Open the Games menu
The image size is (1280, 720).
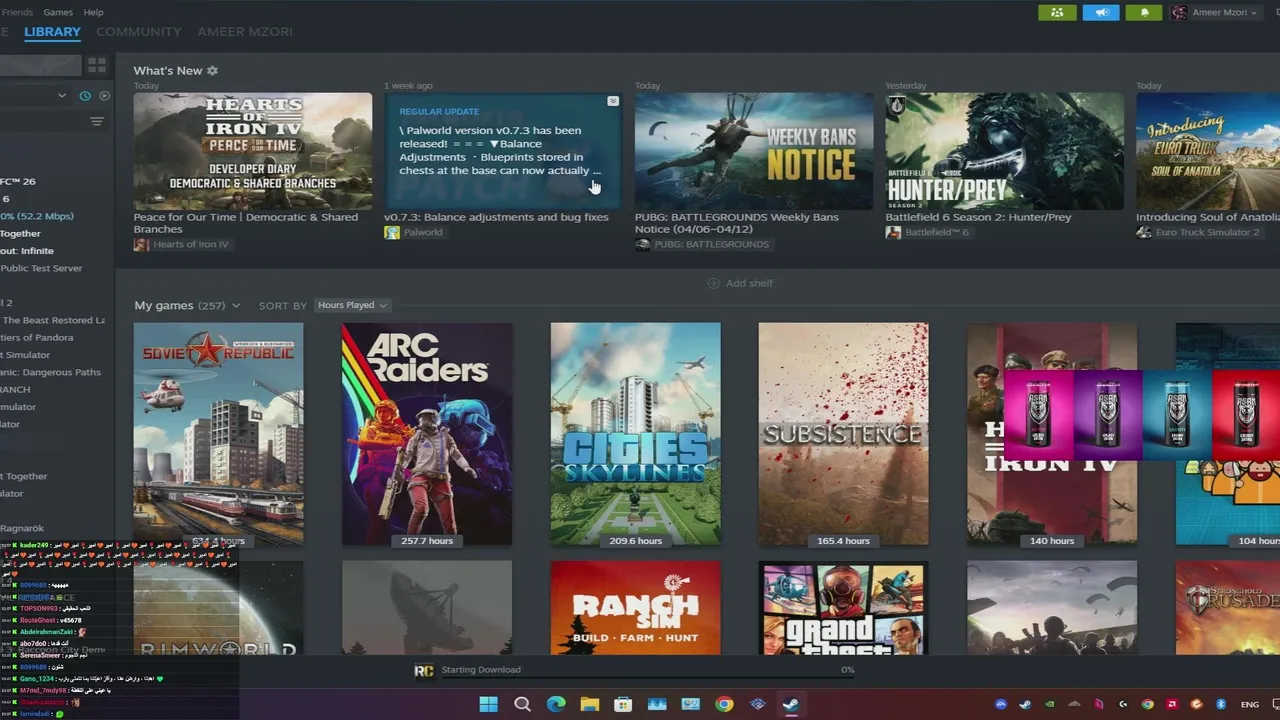click(x=58, y=12)
